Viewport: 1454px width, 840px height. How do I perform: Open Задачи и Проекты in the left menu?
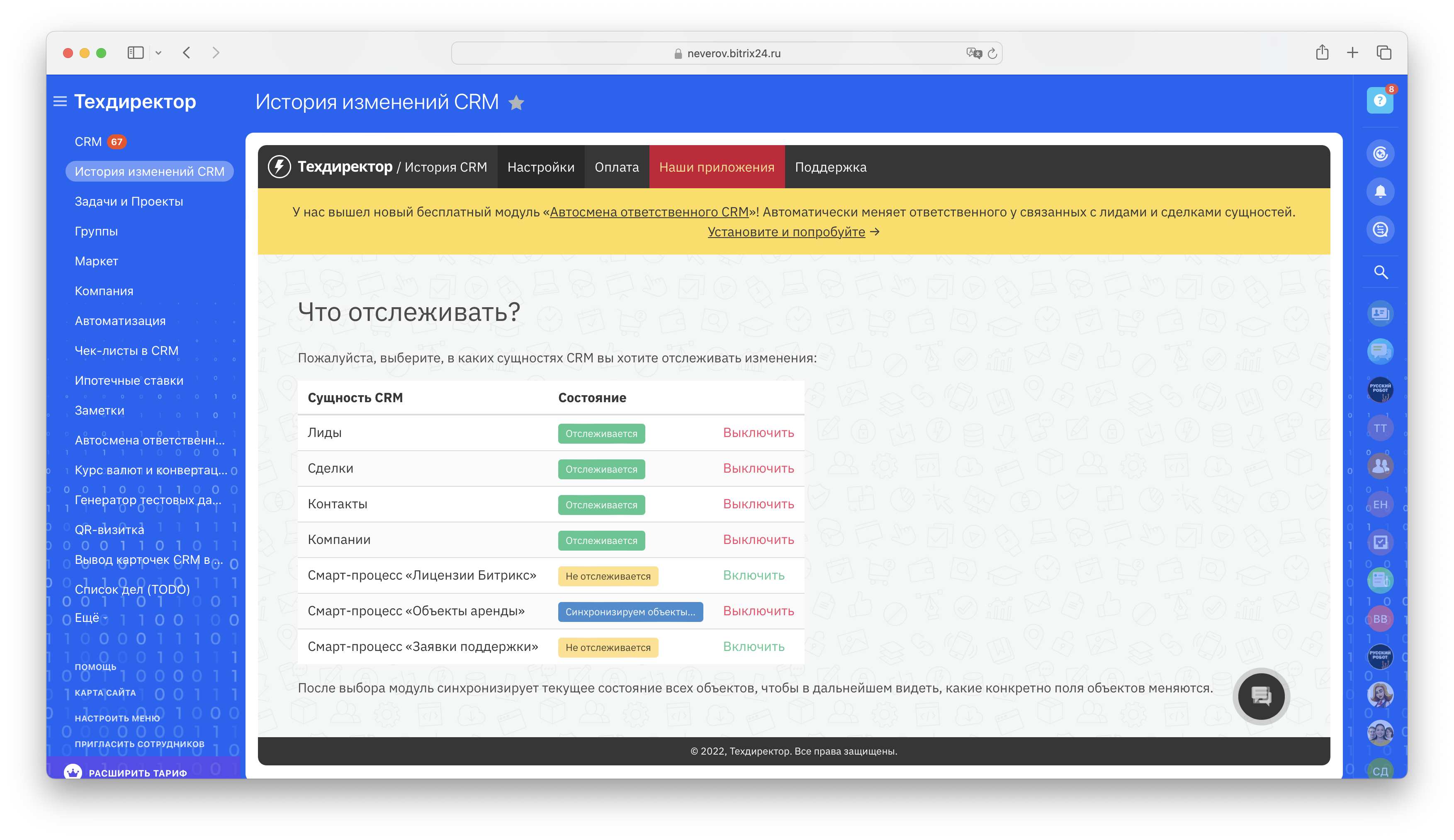click(x=129, y=202)
